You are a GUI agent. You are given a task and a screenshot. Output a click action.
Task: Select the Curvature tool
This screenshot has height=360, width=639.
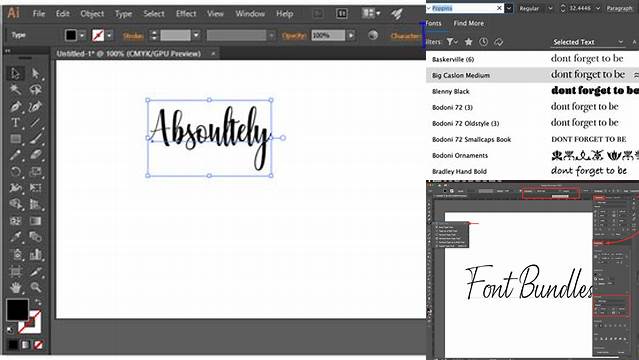click(x=36, y=106)
